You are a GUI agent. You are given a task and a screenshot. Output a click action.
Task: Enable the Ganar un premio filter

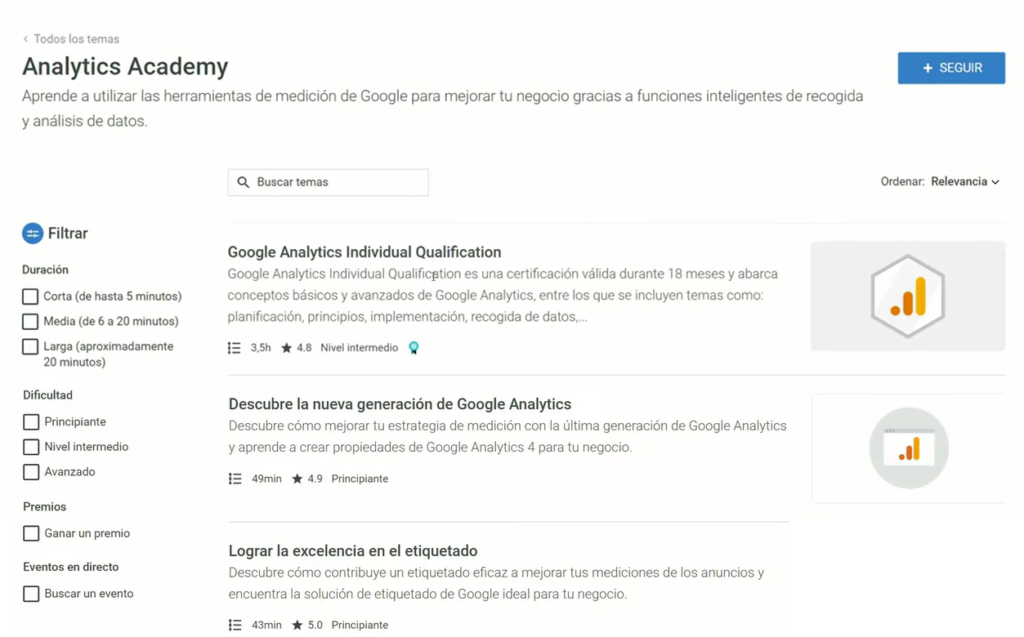[29, 533]
